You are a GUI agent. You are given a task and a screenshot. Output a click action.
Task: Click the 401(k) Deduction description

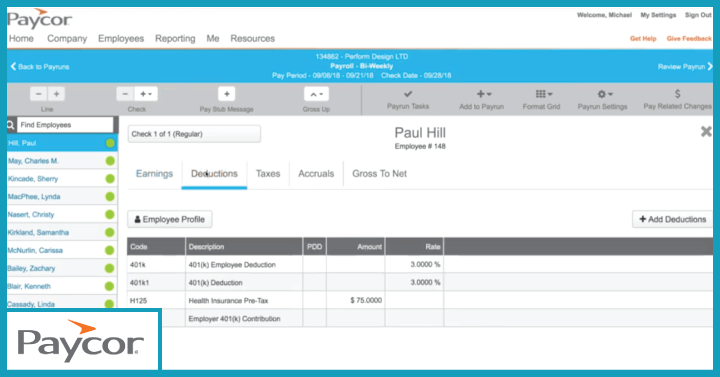click(x=215, y=283)
